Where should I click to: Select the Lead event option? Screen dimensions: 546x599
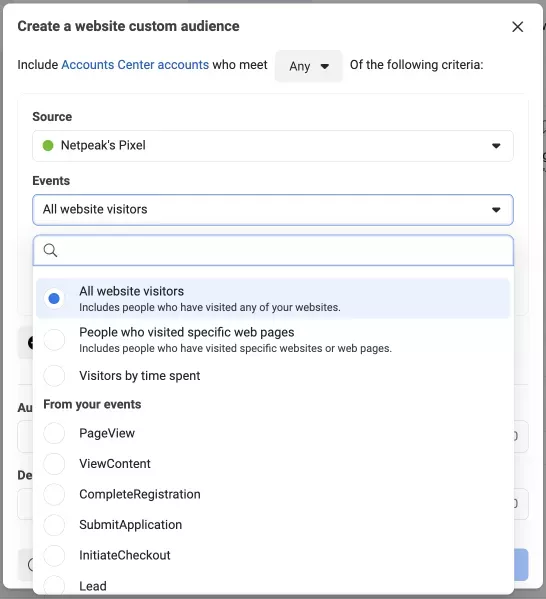point(54,586)
